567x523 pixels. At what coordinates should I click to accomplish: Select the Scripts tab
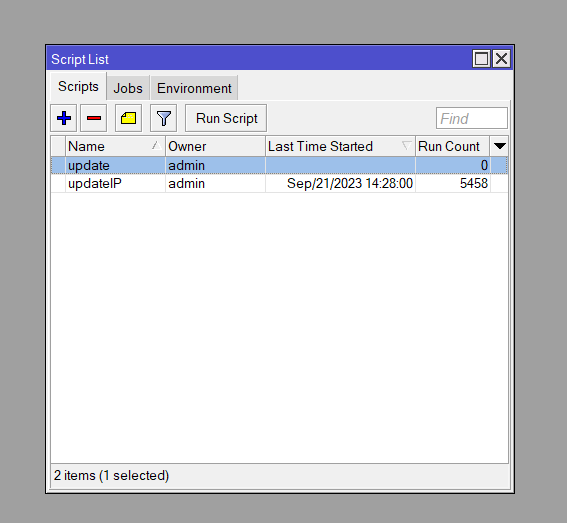coord(78,86)
